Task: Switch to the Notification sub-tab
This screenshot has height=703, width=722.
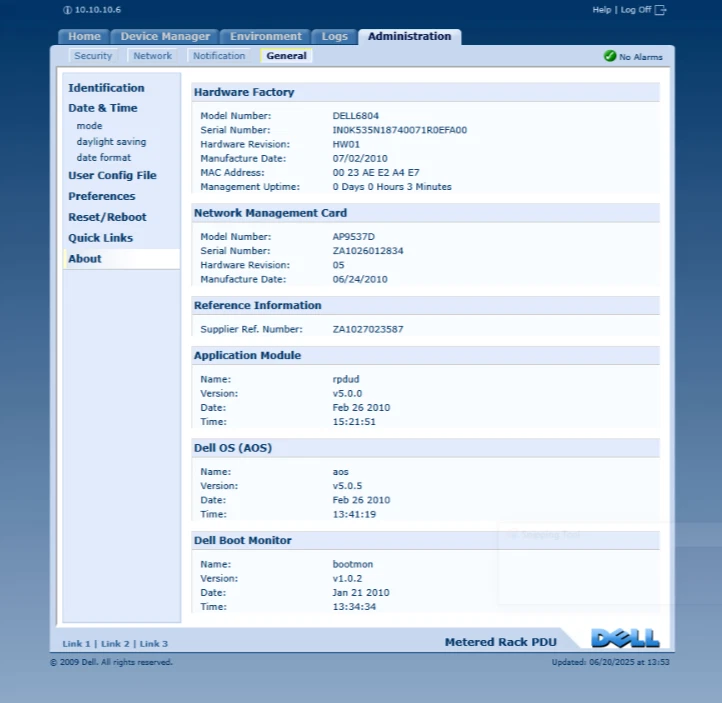Action: (219, 56)
